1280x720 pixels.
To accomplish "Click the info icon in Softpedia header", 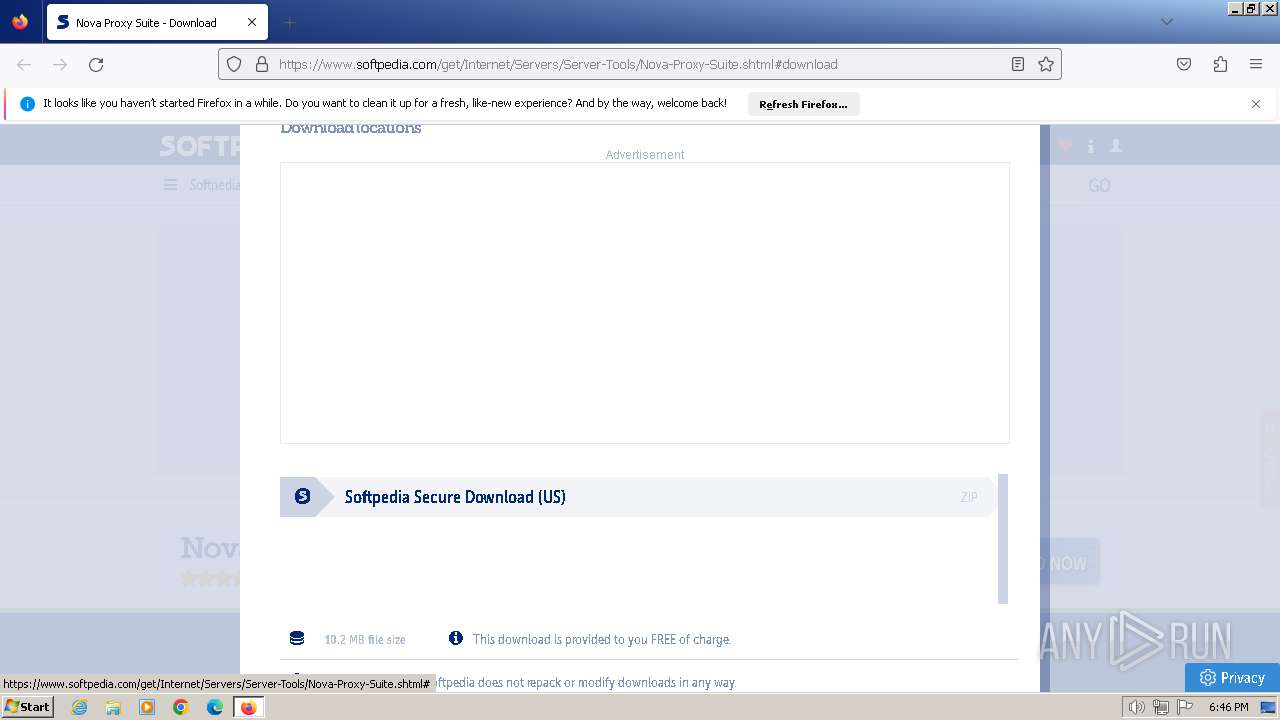I will point(1091,146).
